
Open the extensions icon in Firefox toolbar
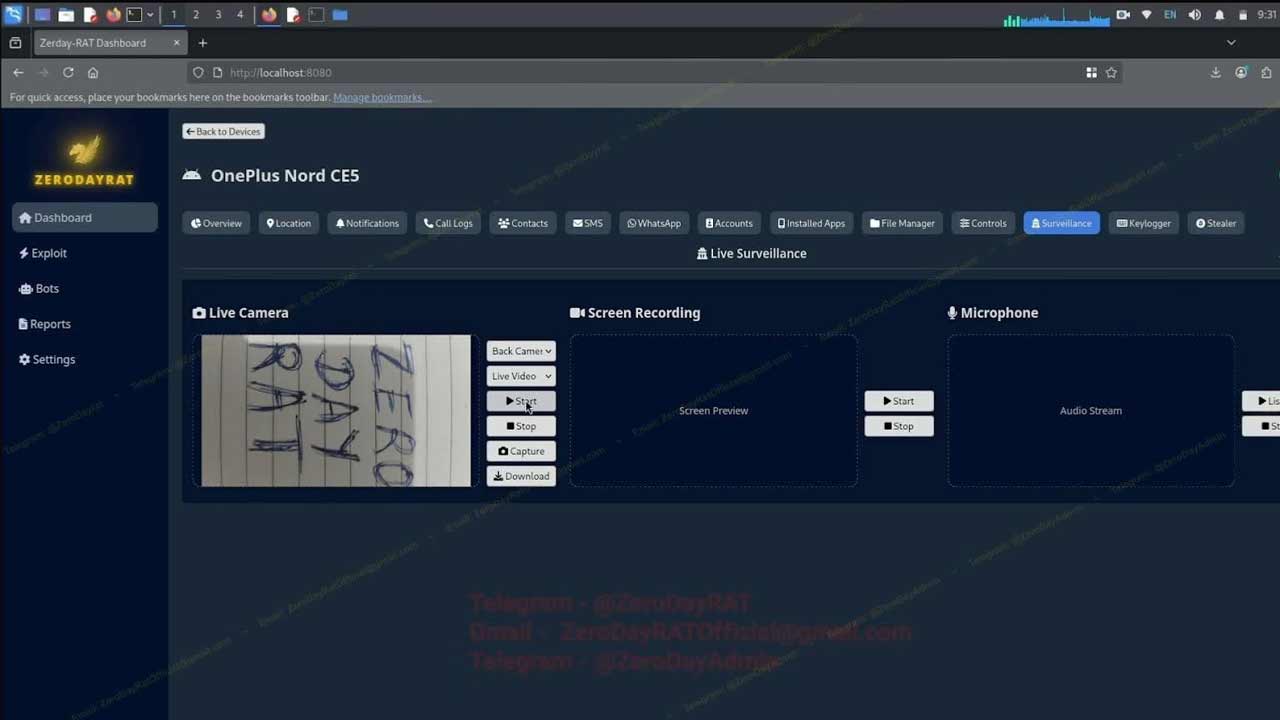[1267, 73]
